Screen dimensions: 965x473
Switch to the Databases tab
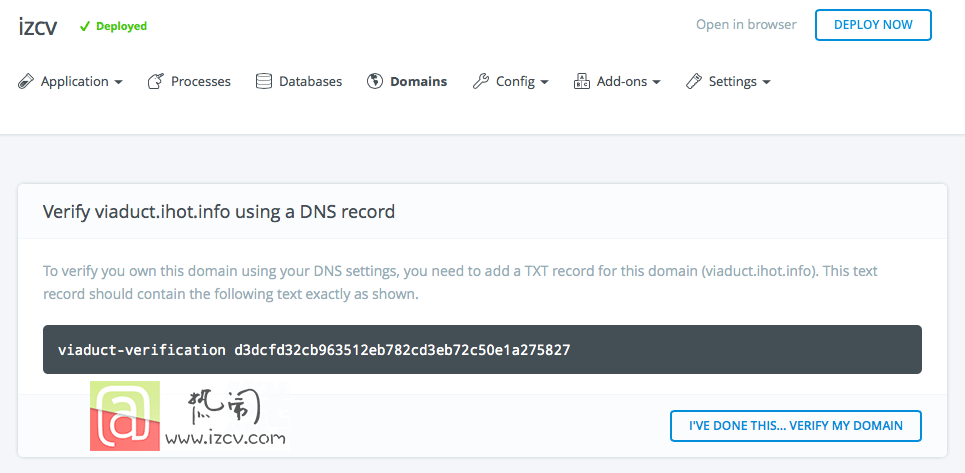pyautogui.click(x=310, y=81)
